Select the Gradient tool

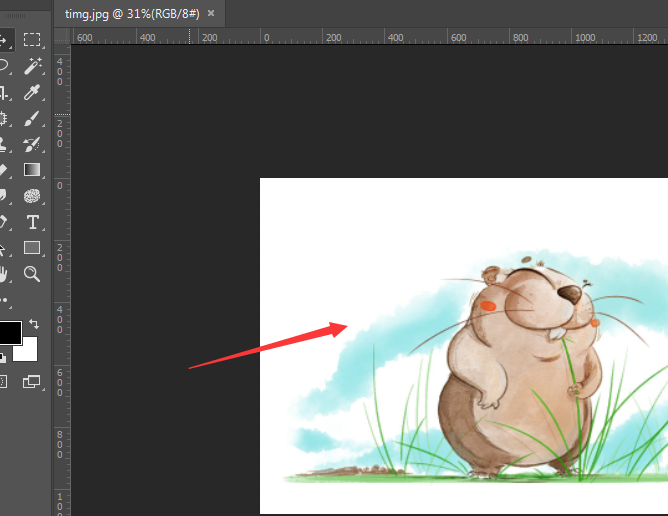coord(32,170)
